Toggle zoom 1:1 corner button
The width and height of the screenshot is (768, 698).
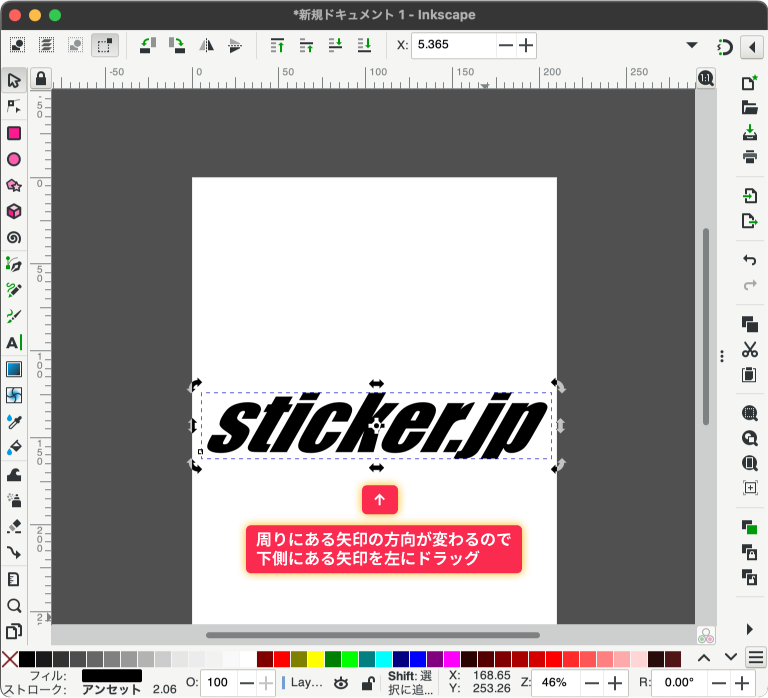point(706,78)
